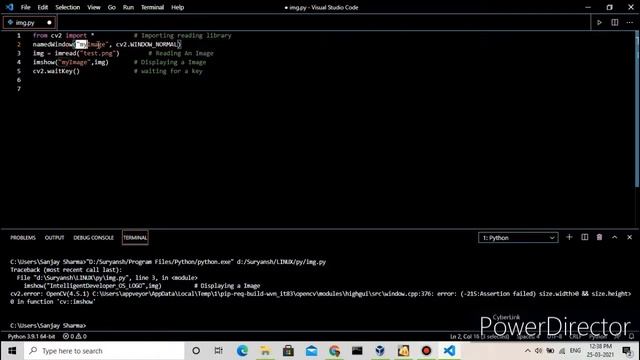
Task: Switch to the DEBUG CONSOLE tab
Action: point(93,238)
